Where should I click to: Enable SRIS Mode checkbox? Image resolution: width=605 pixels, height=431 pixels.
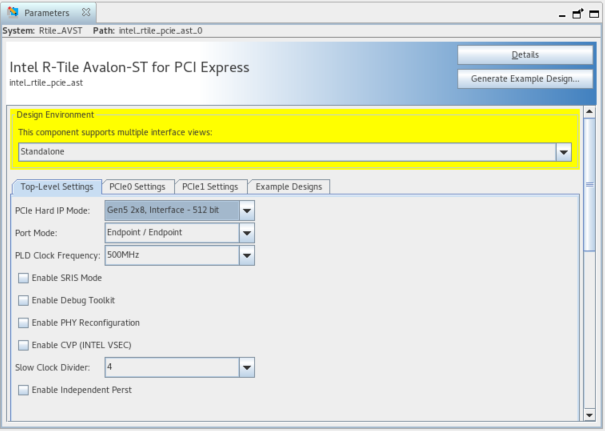click(x=24, y=278)
